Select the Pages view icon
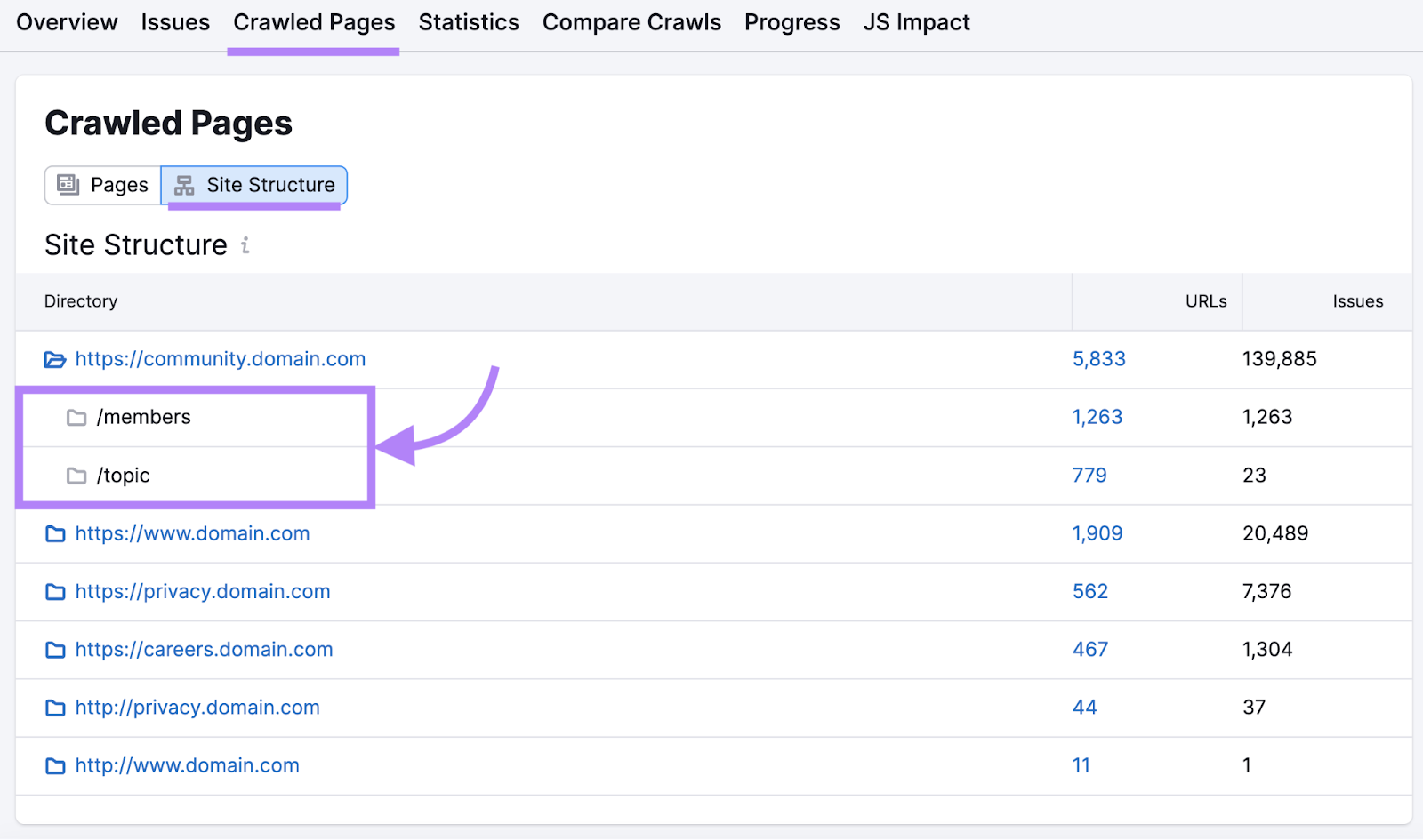 (66, 185)
